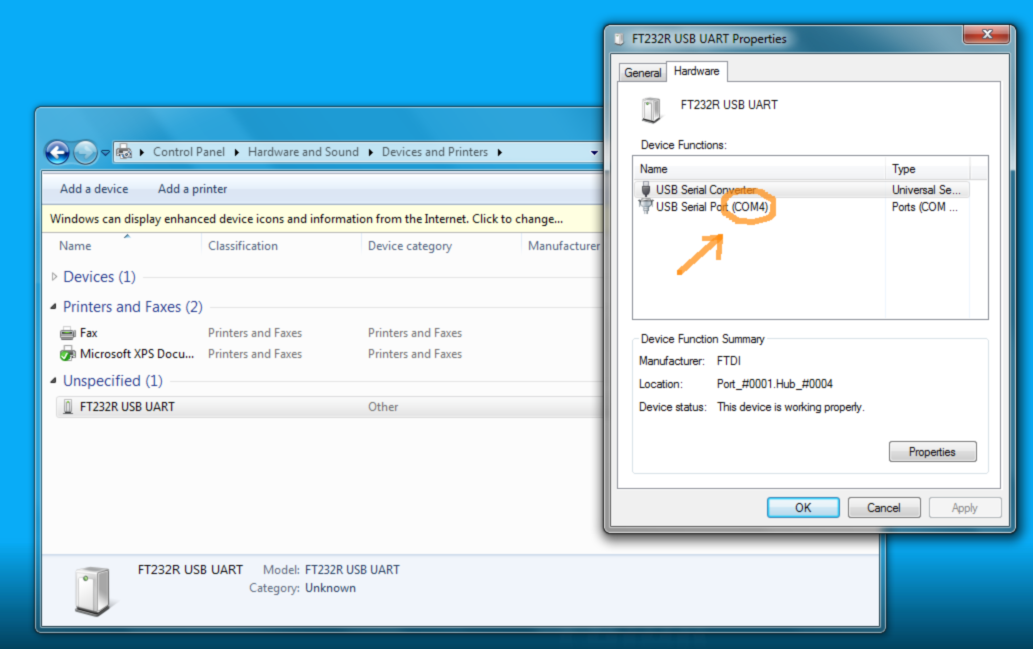The image size is (1033, 649).
Task: Select Hardware and Sound breadcrumb
Action: pos(303,152)
